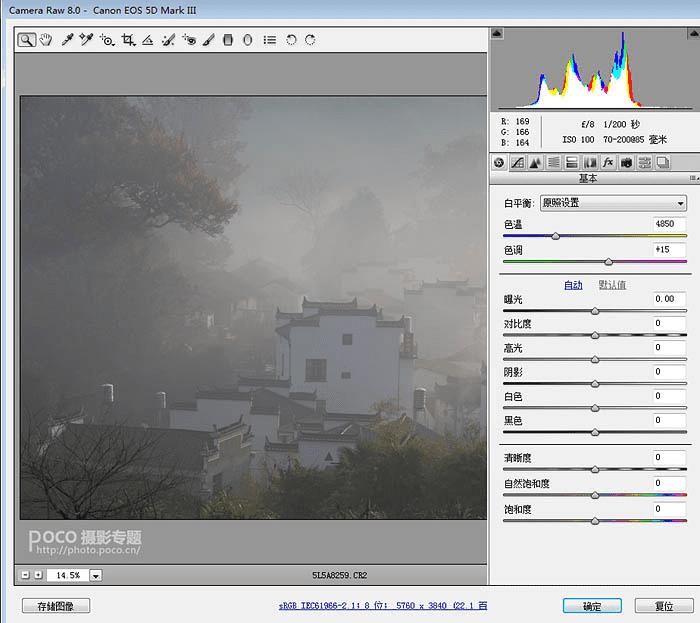Viewport: 700px width, 623px height.
Task: Click the color temperature value field 4850
Action: (x=669, y=224)
